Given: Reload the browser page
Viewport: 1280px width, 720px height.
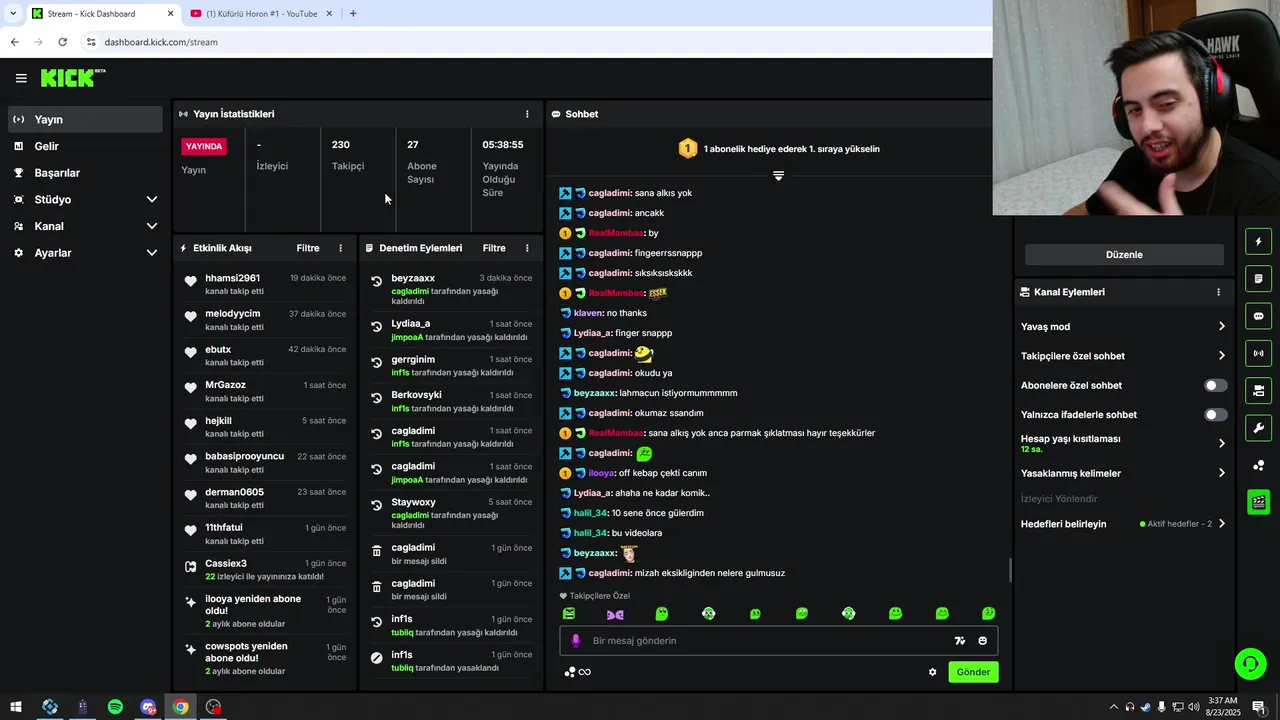Looking at the screenshot, I should pyautogui.click(x=62, y=42).
